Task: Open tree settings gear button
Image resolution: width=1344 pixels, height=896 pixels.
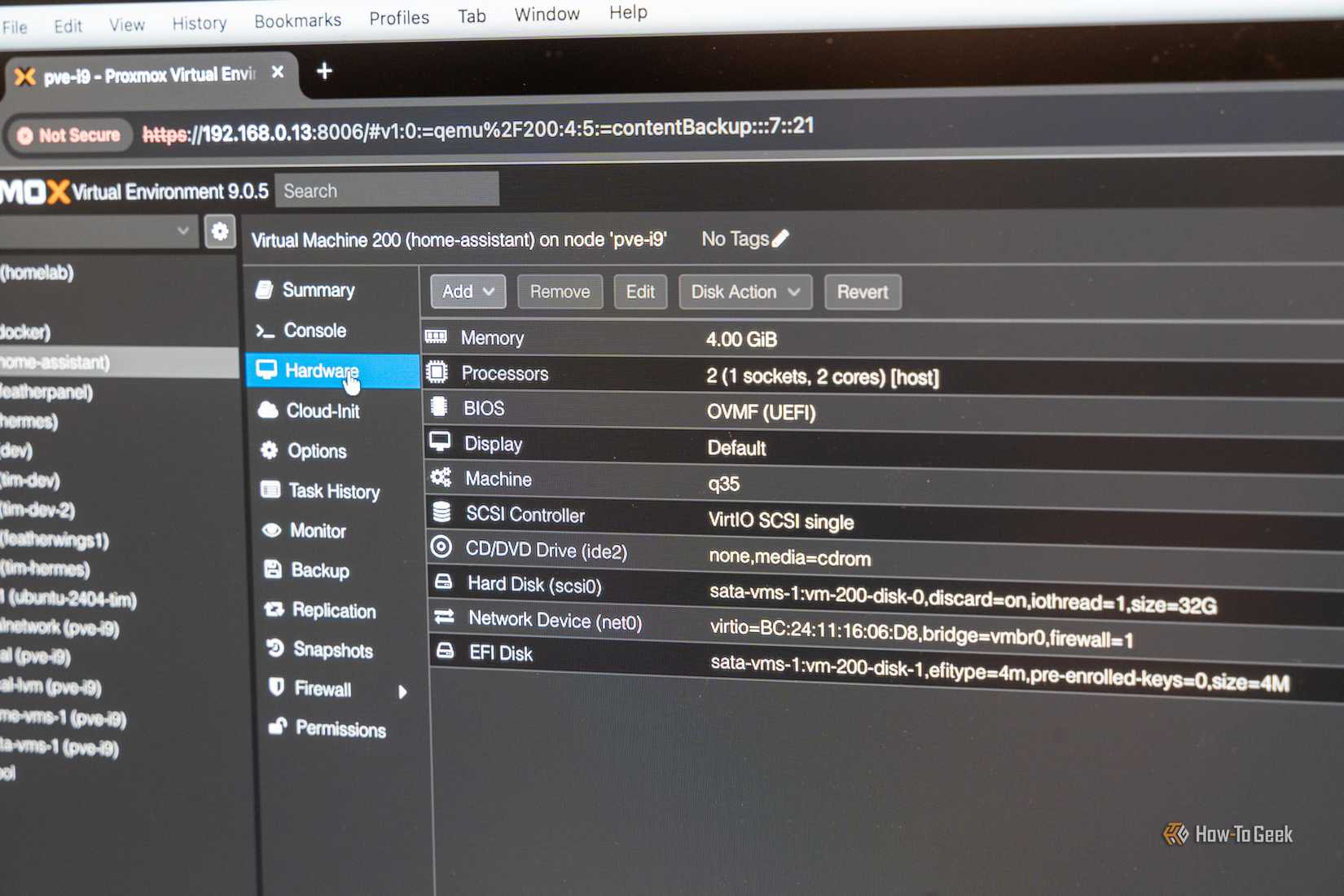Action: point(220,232)
